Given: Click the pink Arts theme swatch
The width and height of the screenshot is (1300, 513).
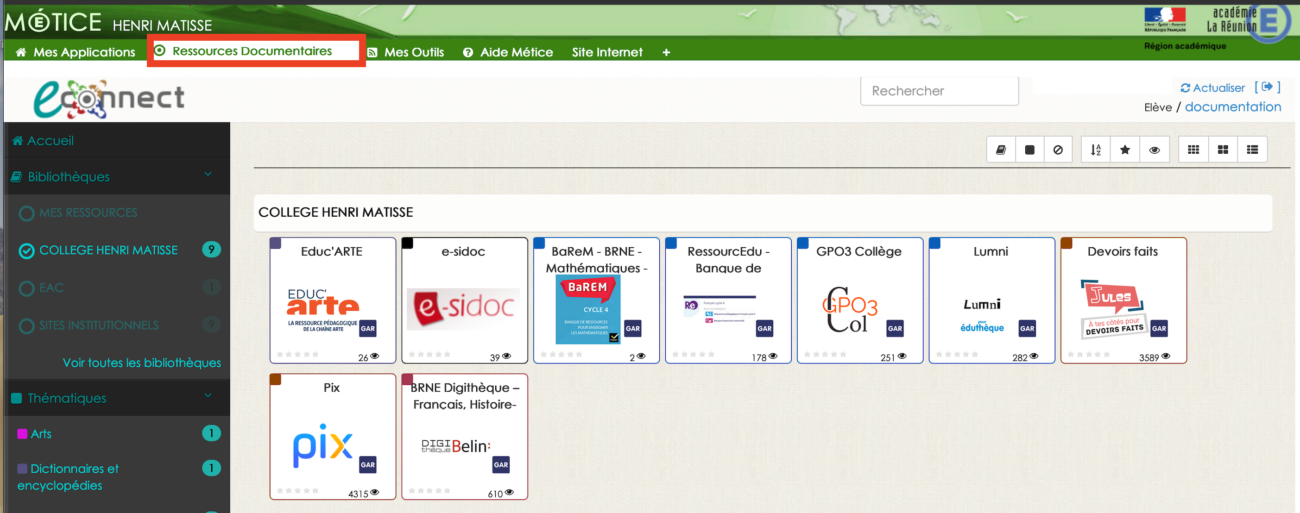Looking at the screenshot, I should tap(22, 434).
